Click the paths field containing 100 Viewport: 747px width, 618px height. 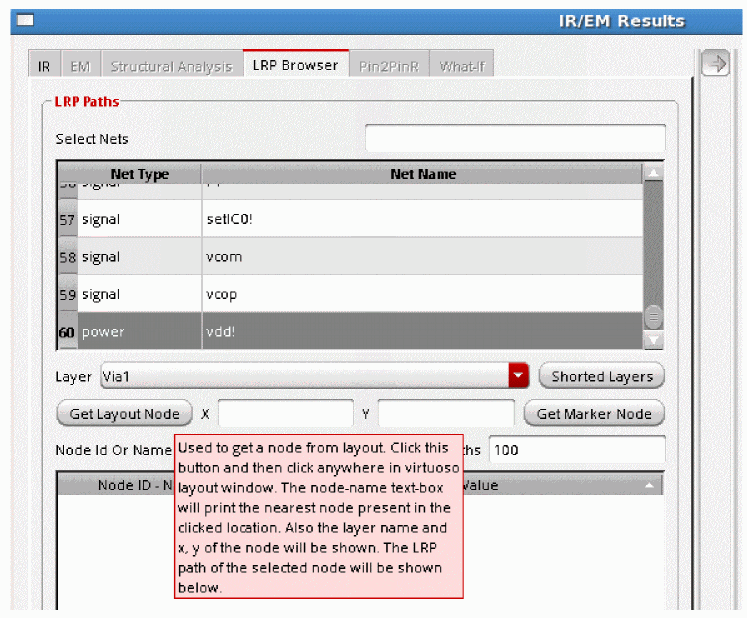pyautogui.click(x=577, y=449)
